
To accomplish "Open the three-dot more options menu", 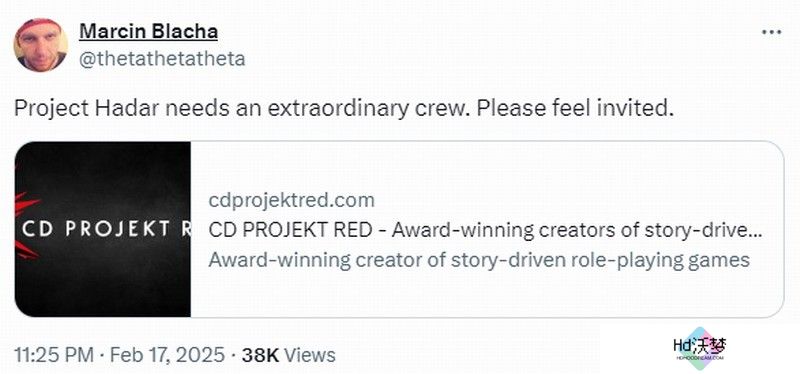I will coord(771,32).
